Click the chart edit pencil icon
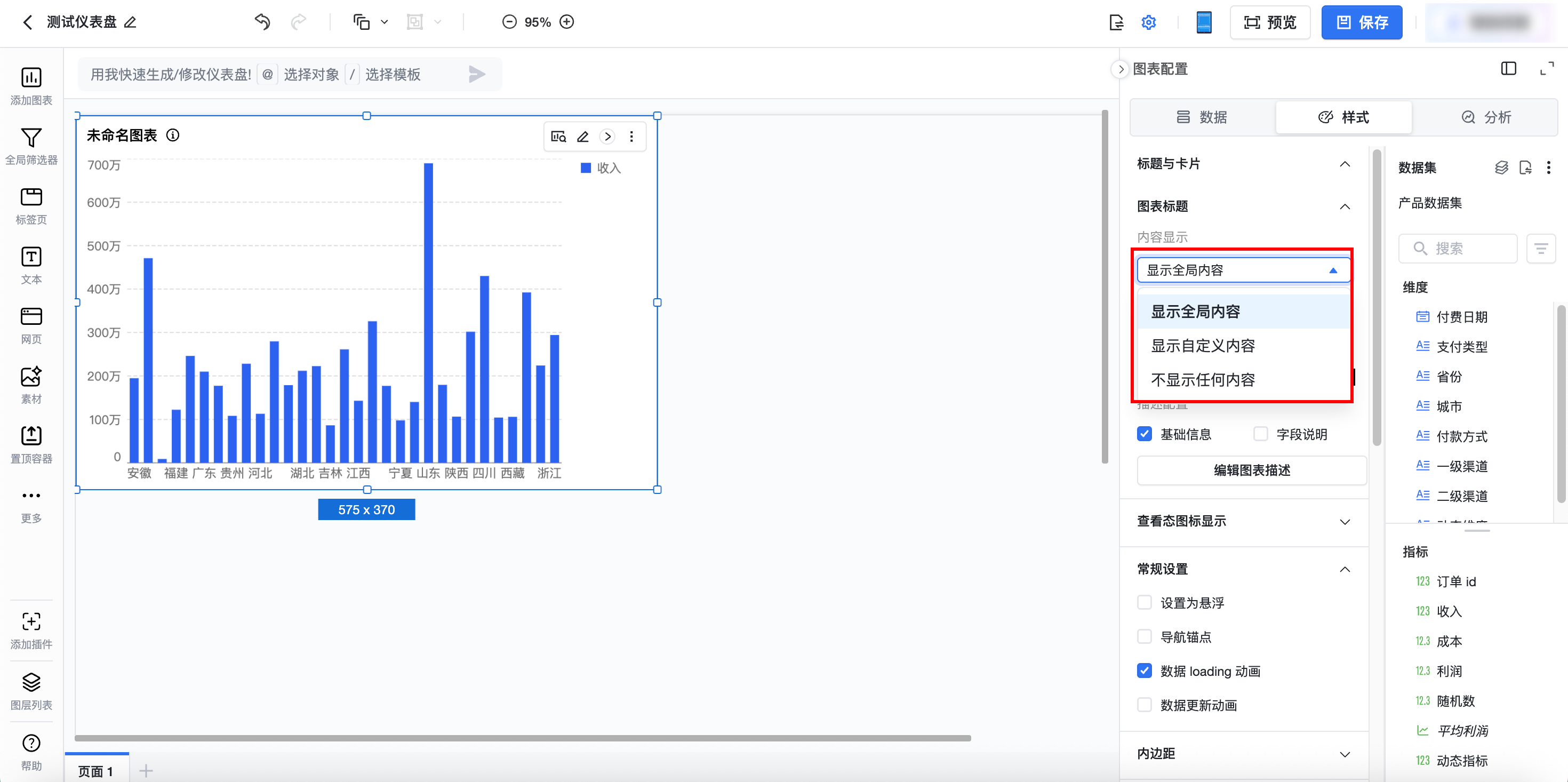Image resolution: width=1568 pixels, height=782 pixels. tap(582, 137)
